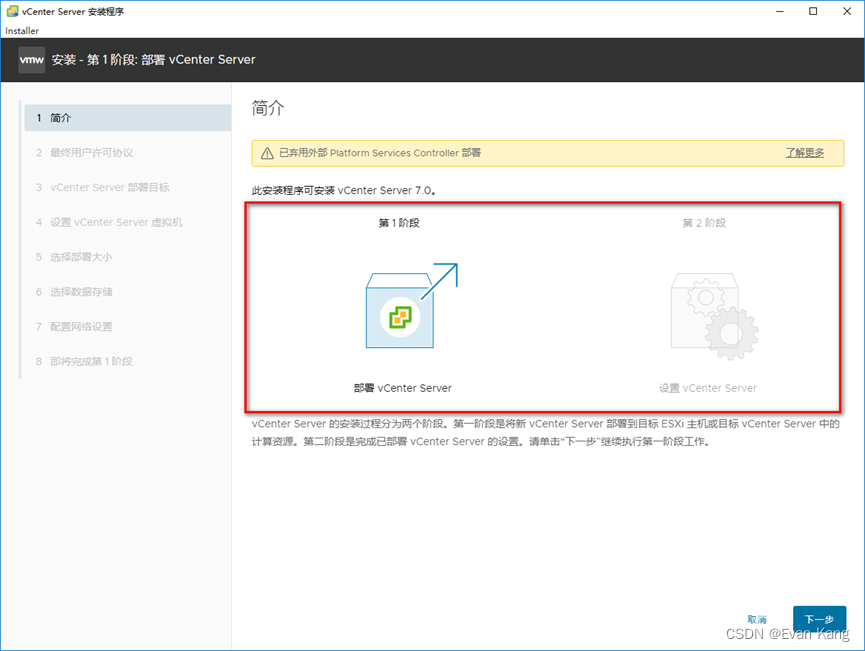Click the warning triangle icon in banner
This screenshot has width=865, height=651.
267,153
